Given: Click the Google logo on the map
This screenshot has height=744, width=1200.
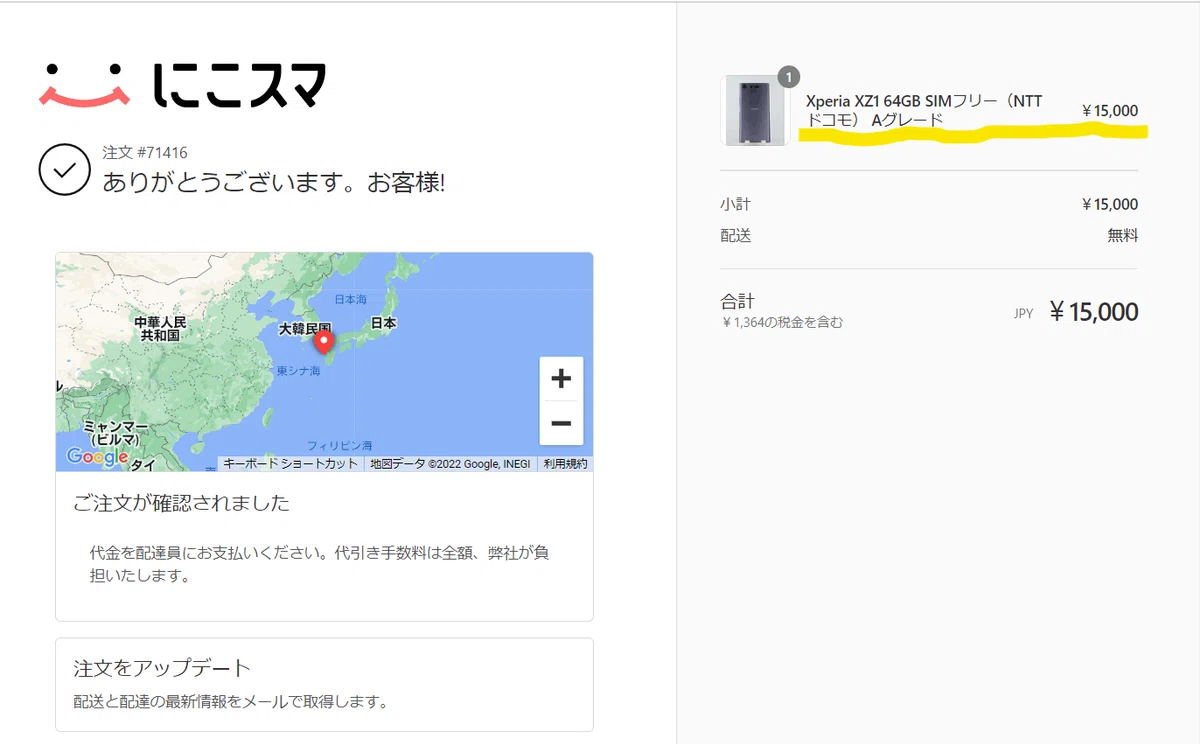Looking at the screenshot, I should click(97, 457).
